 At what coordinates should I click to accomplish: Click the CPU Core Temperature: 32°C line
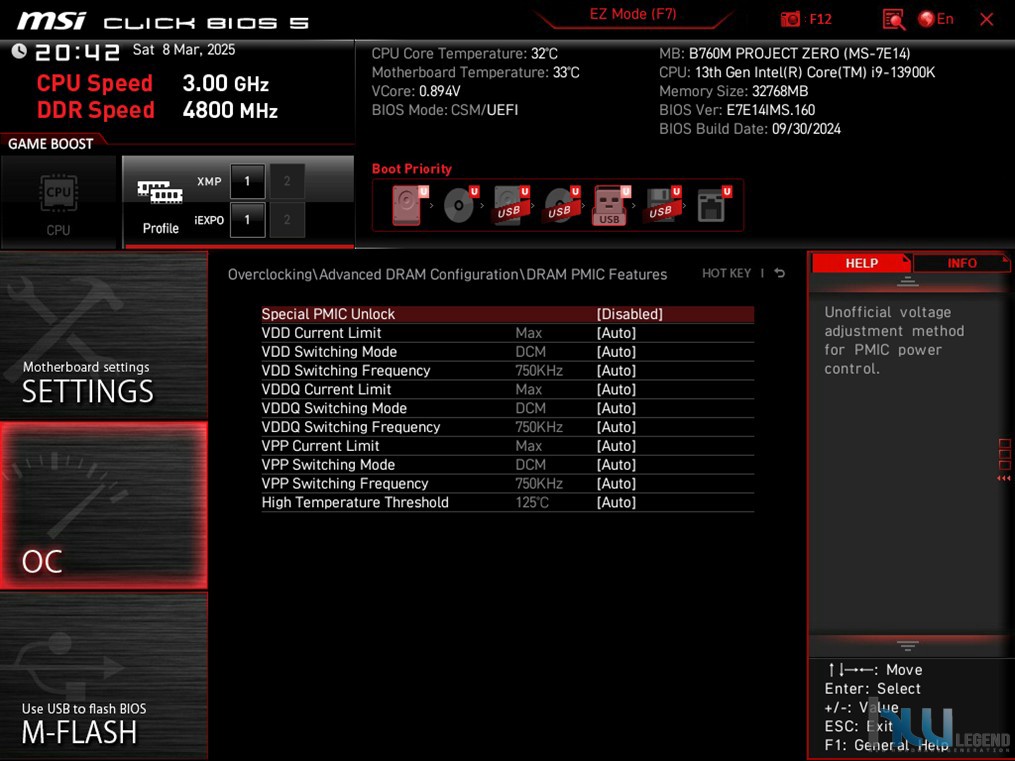point(464,53)
